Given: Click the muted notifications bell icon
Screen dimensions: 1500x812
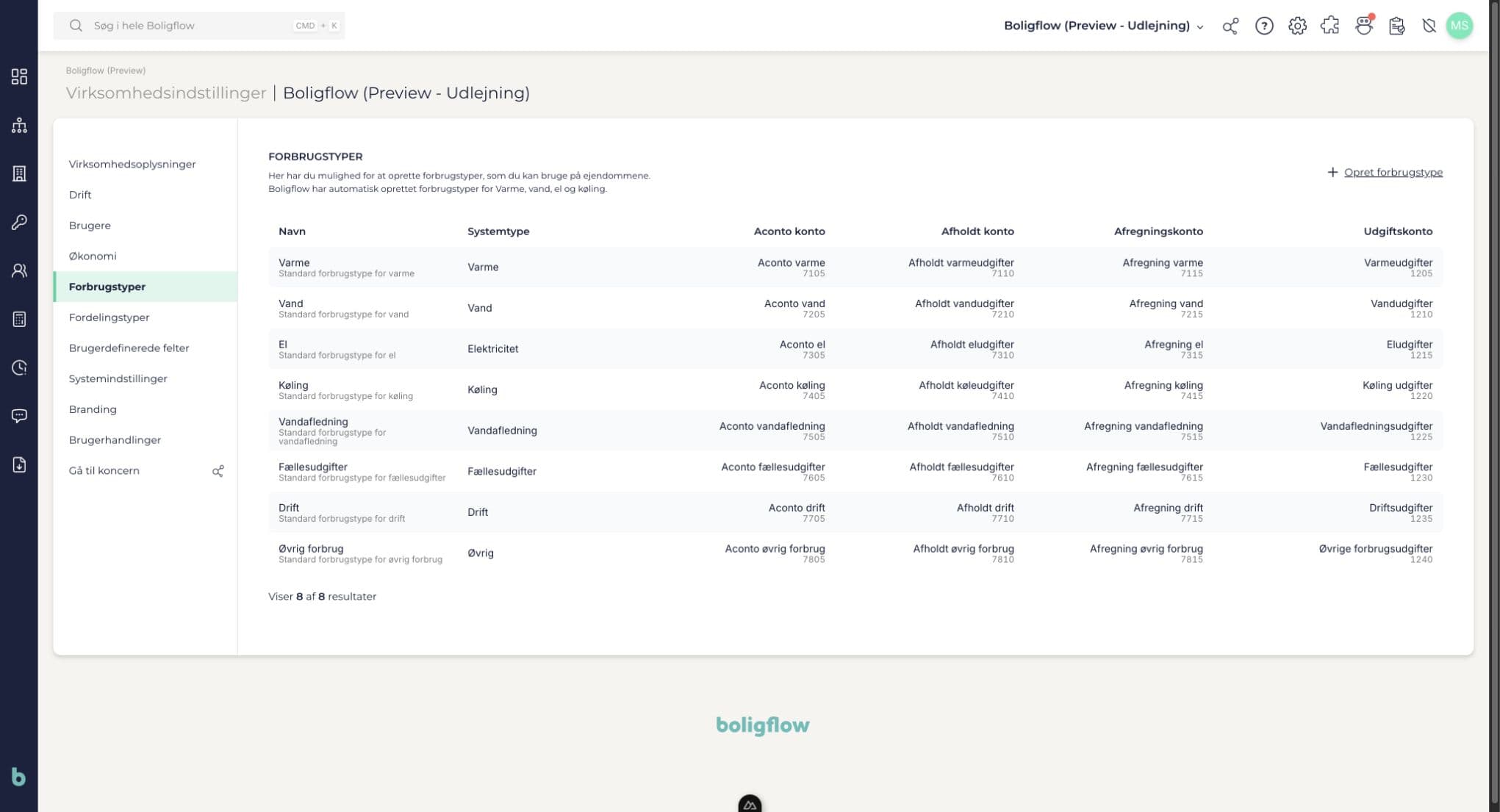Looking at the screenshot, I should coord(1429,26).
